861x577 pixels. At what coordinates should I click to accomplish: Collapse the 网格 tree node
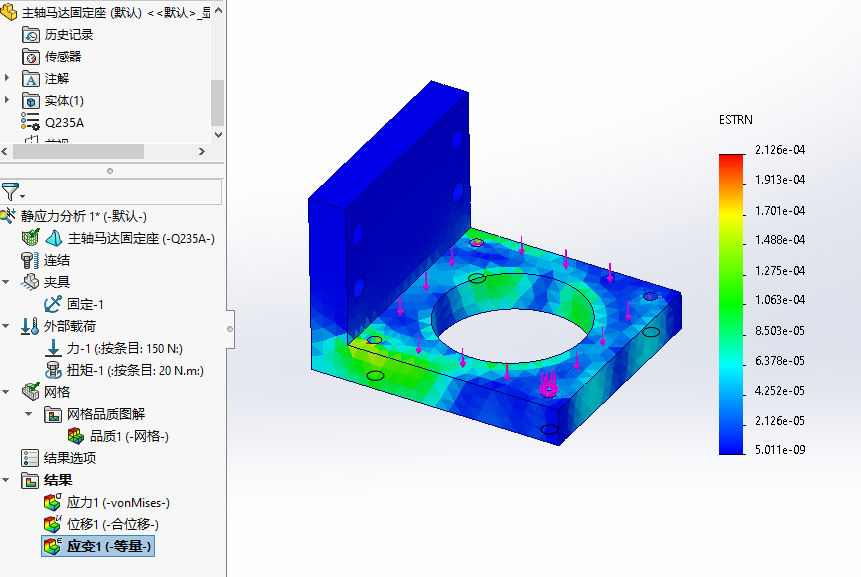6,391
